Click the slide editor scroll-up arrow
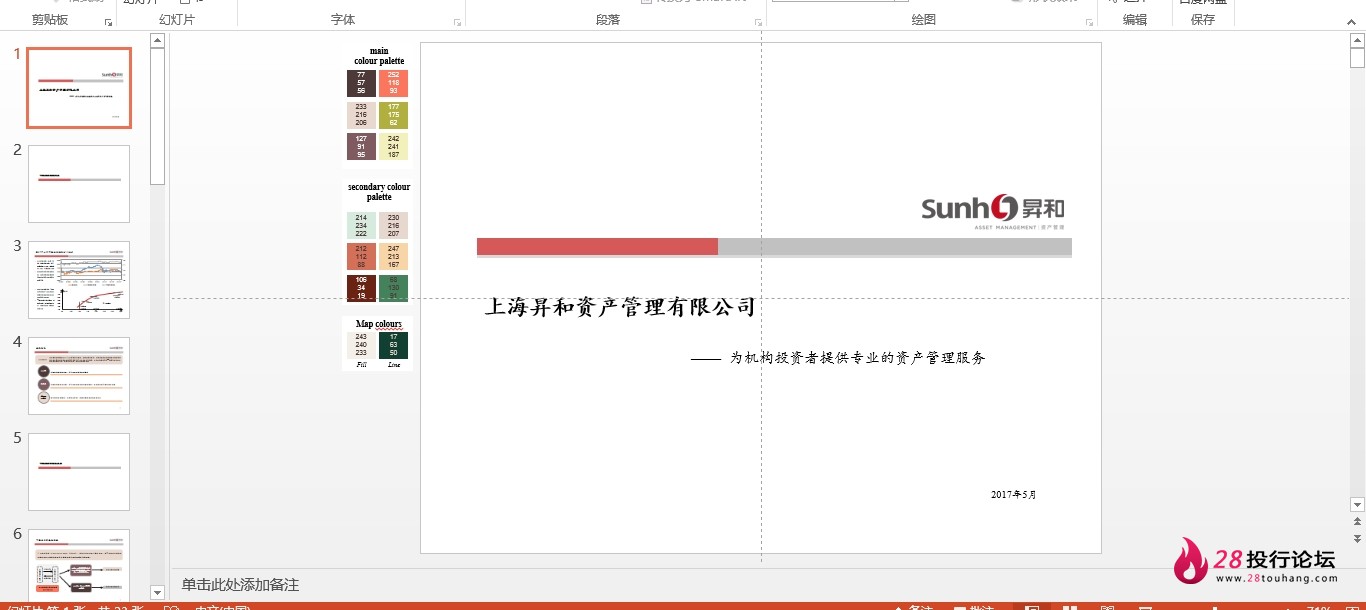The width and height of the screenshot is (1366, 610). tap(1357, 39)
